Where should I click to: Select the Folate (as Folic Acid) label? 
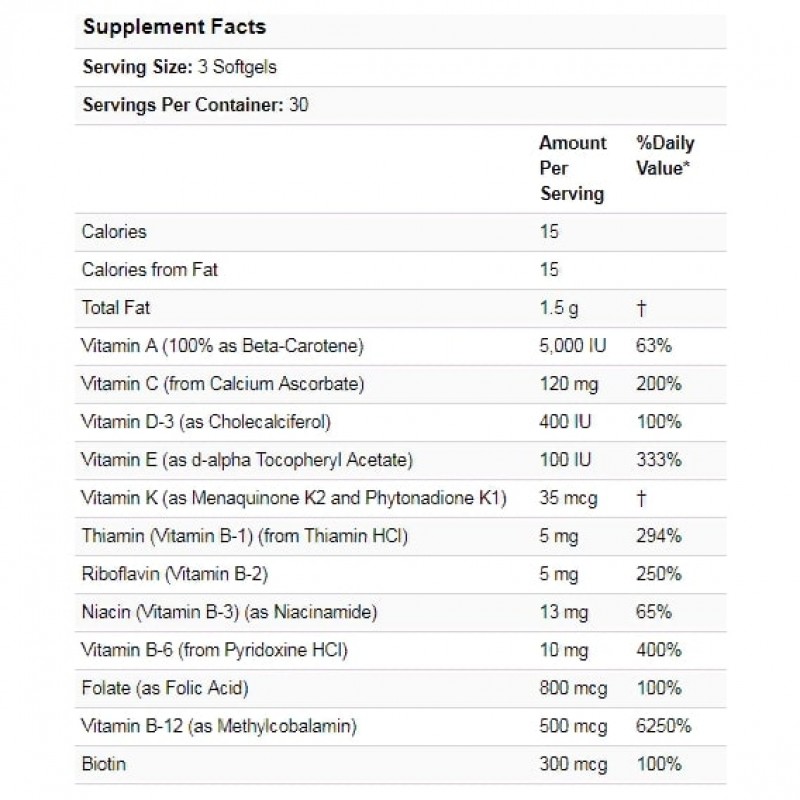tap(164, 688)
